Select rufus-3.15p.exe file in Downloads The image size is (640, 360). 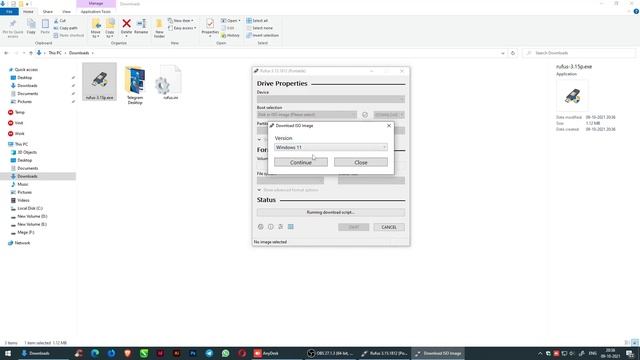point(99,82)
